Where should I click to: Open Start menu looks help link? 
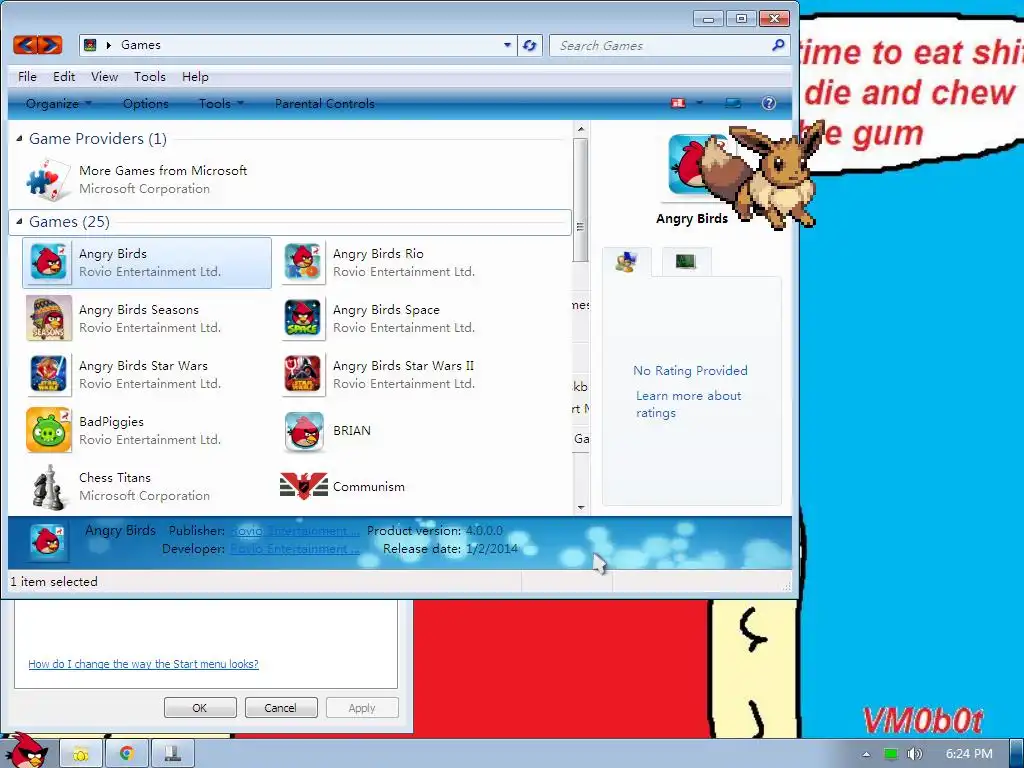pos(143,664)
